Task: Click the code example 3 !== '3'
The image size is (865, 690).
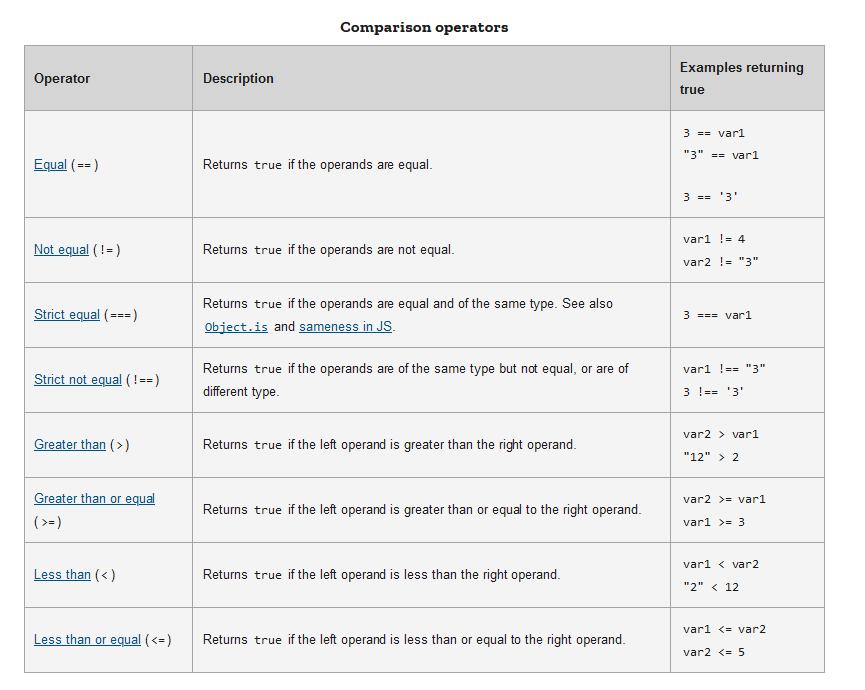Action: (x=713, y=392)
